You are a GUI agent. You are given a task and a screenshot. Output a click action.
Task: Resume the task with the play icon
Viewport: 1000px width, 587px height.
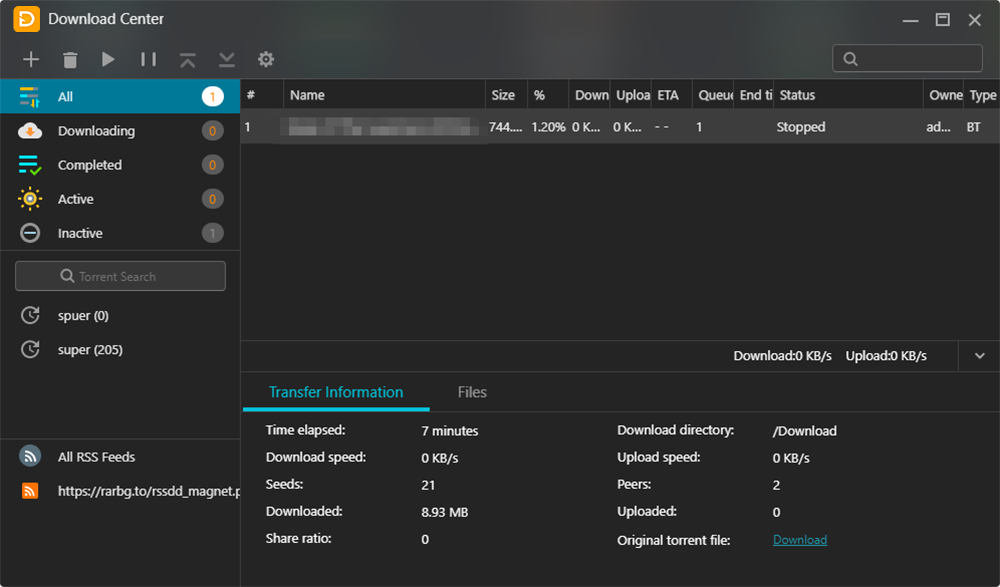pyautogui.click(x=108, y=60)
